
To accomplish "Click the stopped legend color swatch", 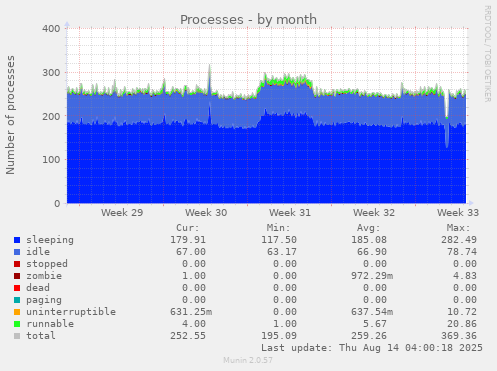I will (17, 264).
